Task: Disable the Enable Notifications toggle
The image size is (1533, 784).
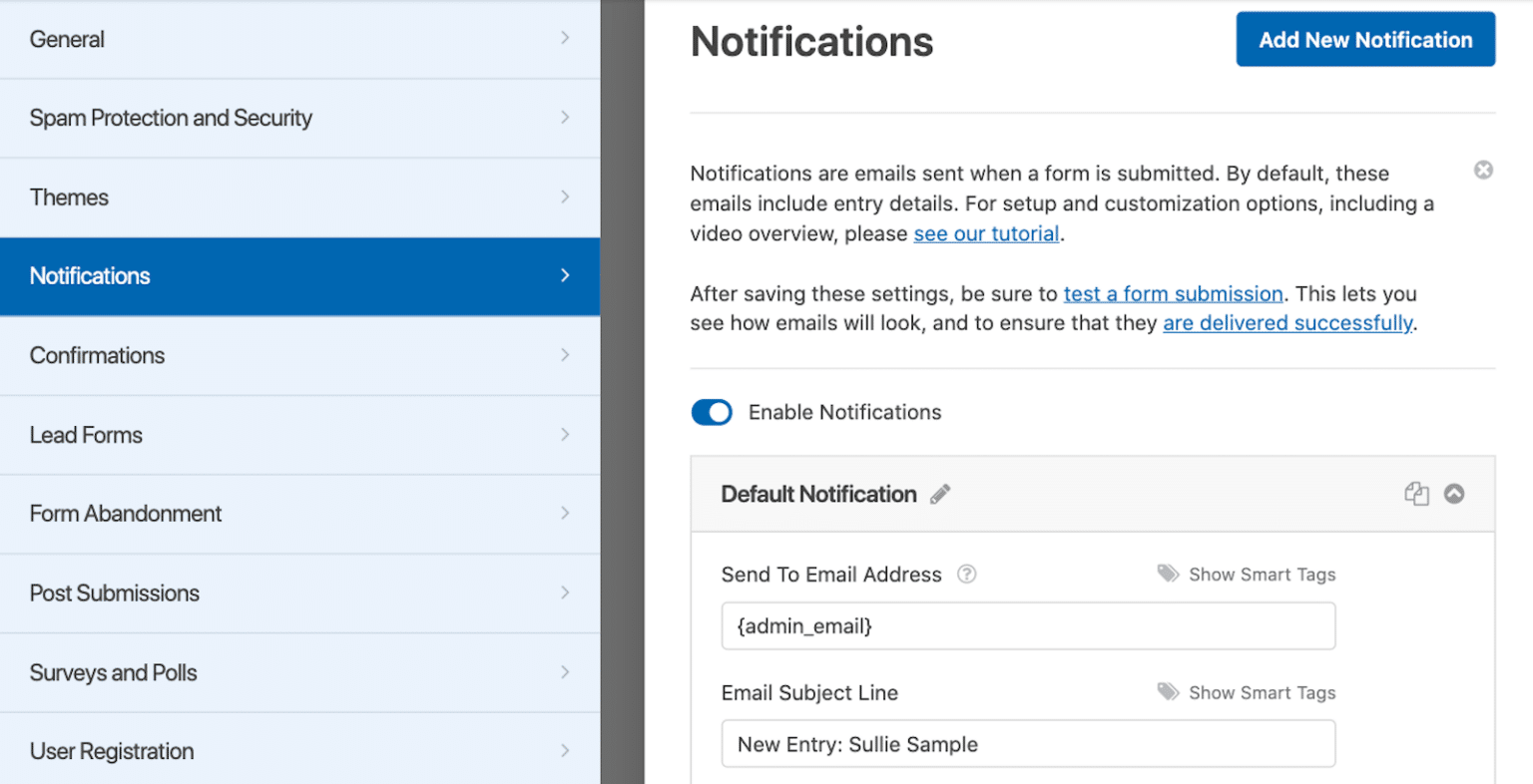Action: pos(711,412)
